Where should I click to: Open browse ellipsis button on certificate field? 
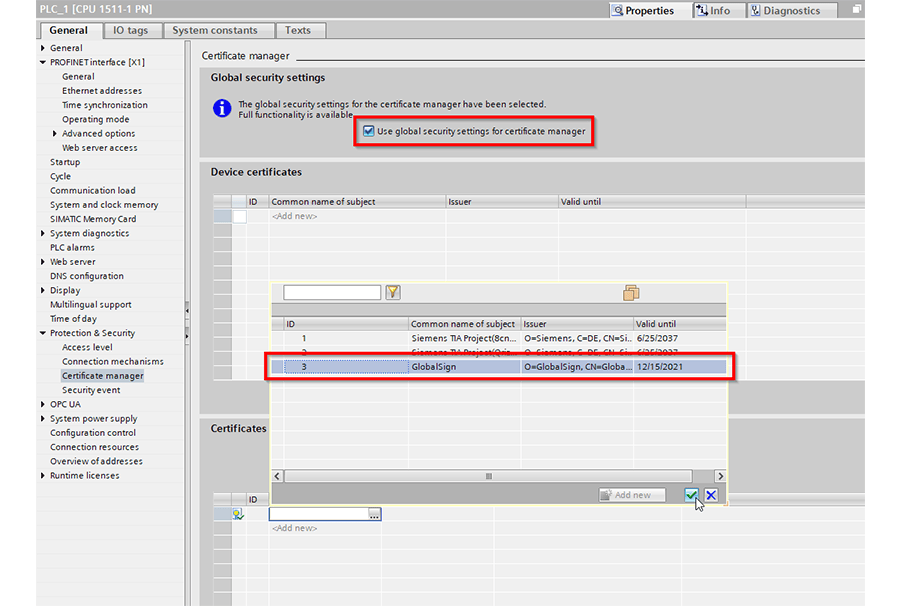coord(374,514)
